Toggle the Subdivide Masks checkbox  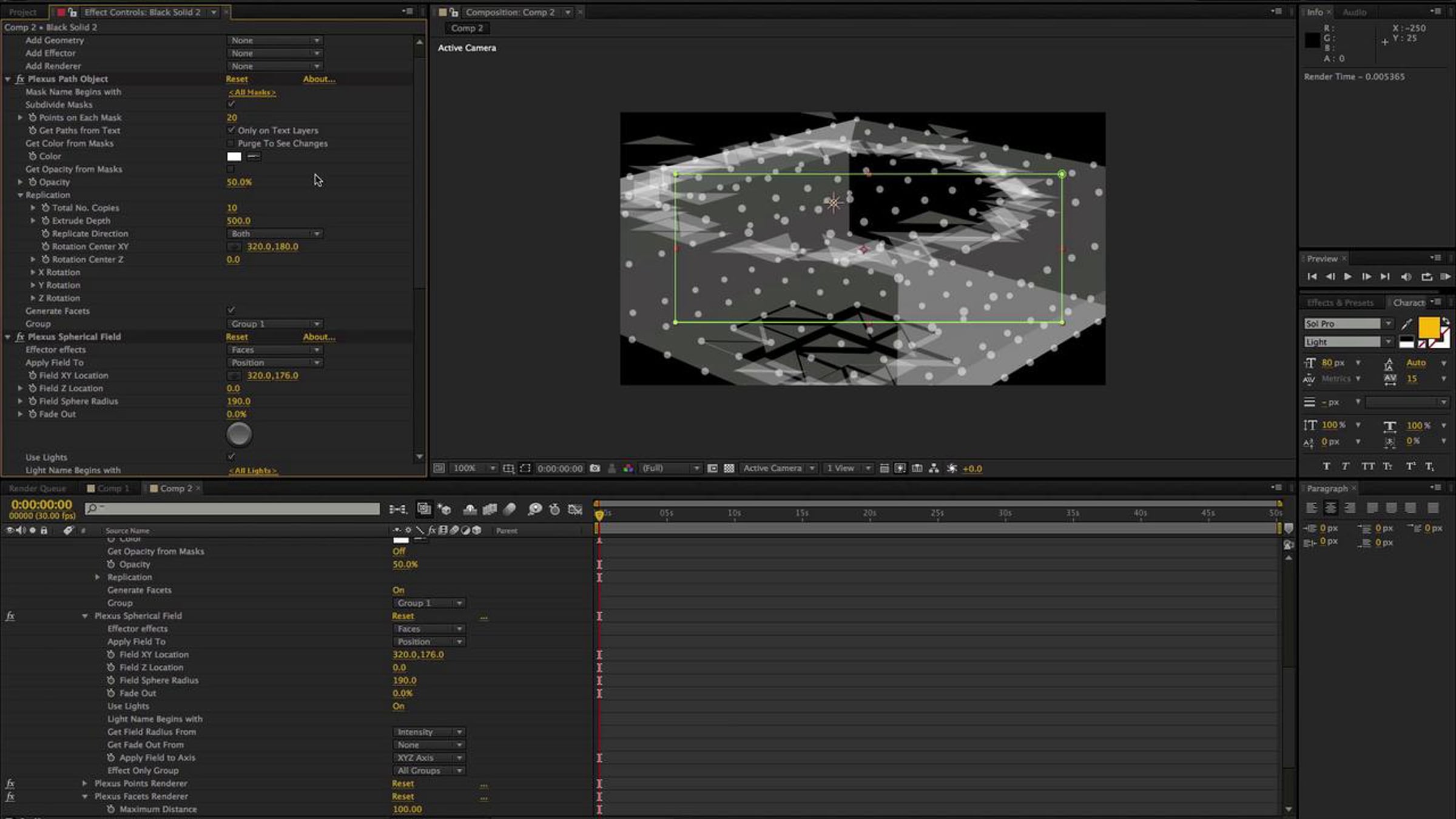click(x=231, y=104)
